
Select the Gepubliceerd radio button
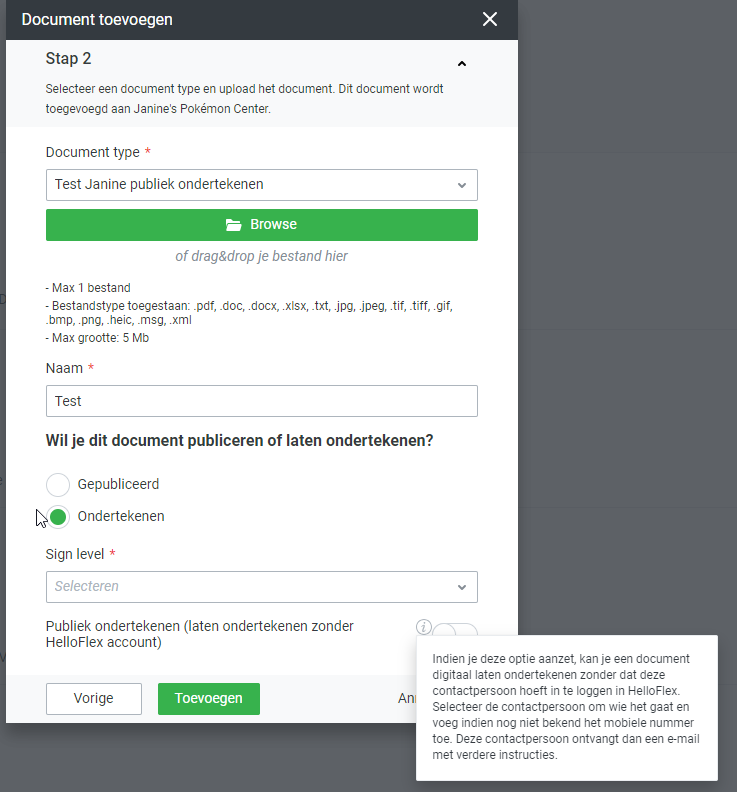59,485
